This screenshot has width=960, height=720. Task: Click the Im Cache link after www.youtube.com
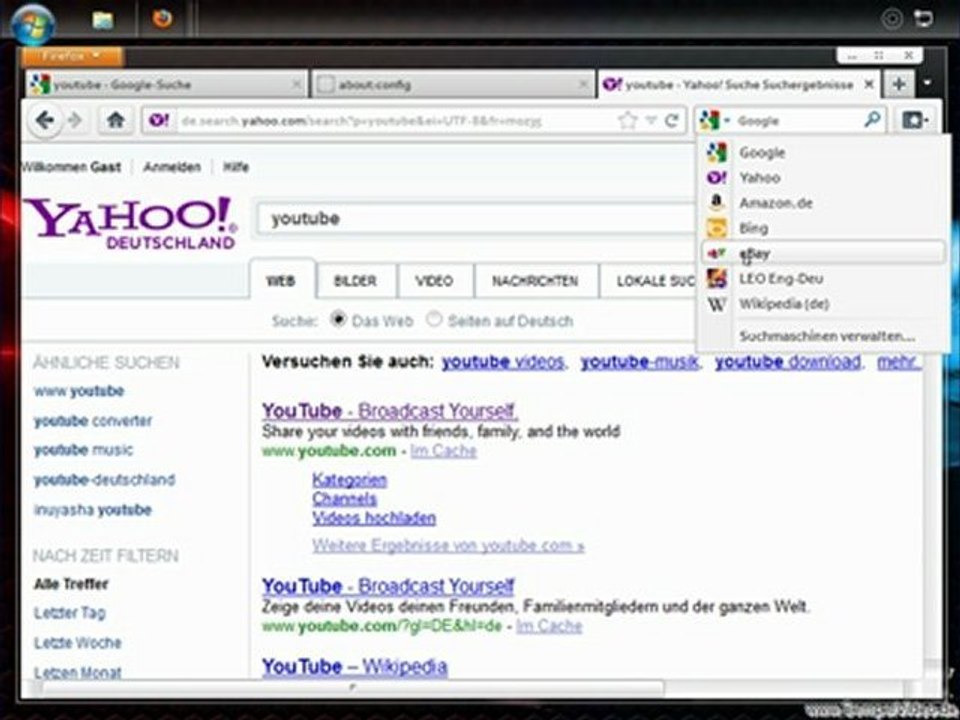pyautogui.click(x=443, y=451)
